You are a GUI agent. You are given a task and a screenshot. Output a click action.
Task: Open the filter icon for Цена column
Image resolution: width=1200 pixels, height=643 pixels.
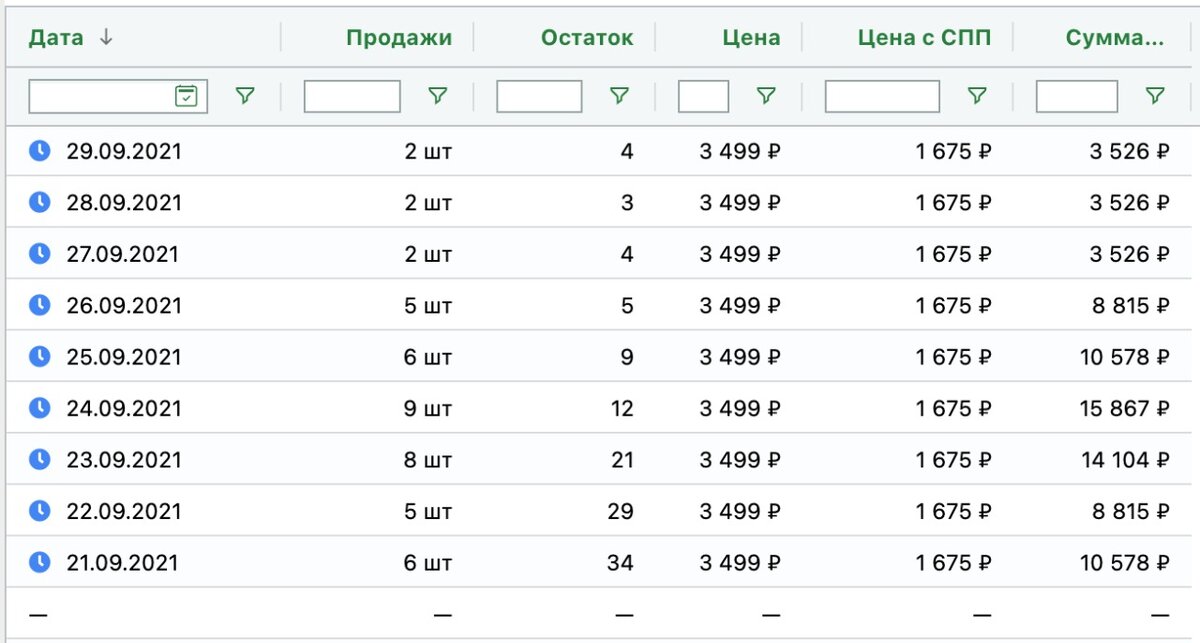click(766, 95)
